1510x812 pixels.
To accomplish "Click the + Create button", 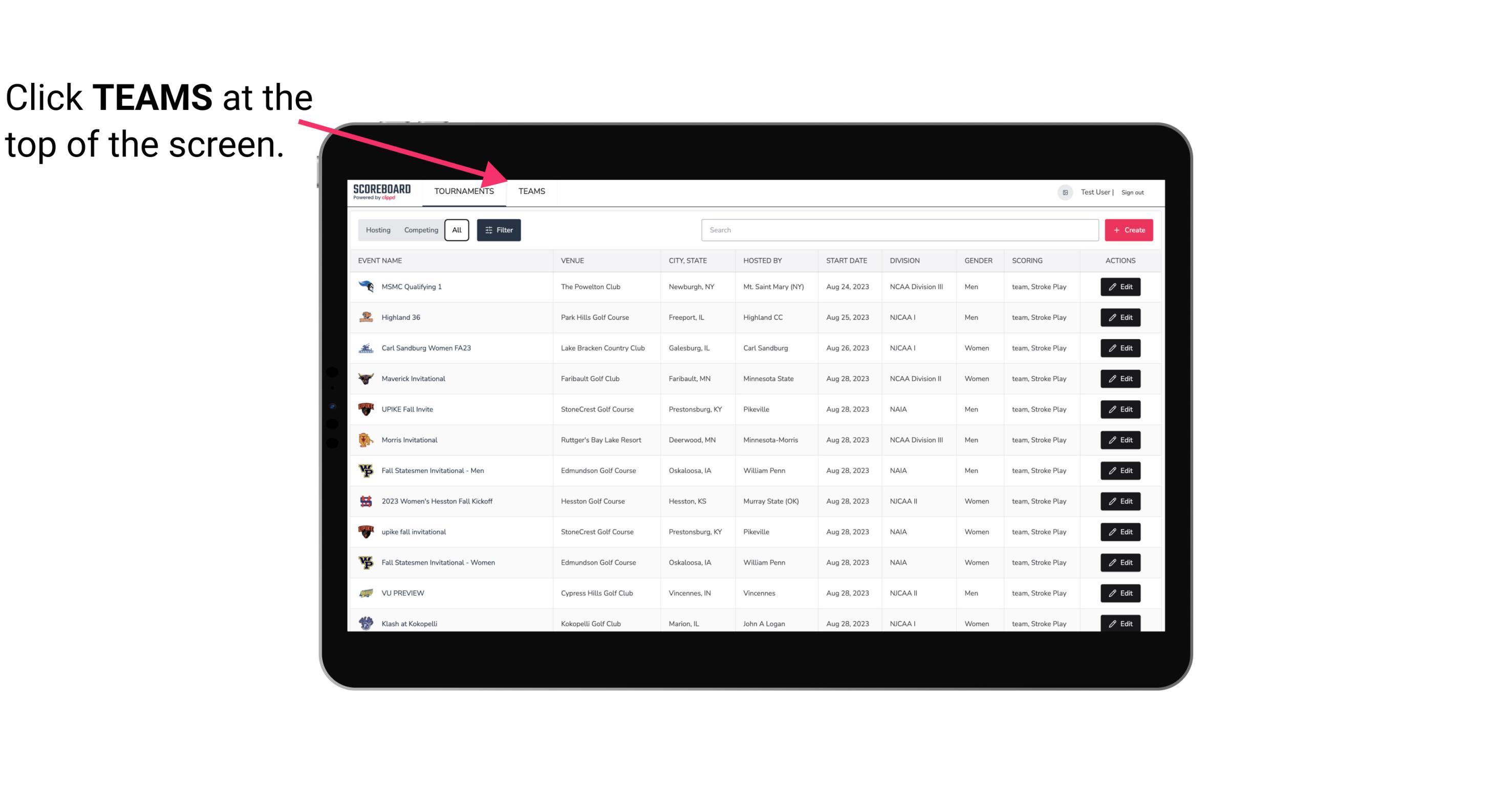I will (1129, 229).
